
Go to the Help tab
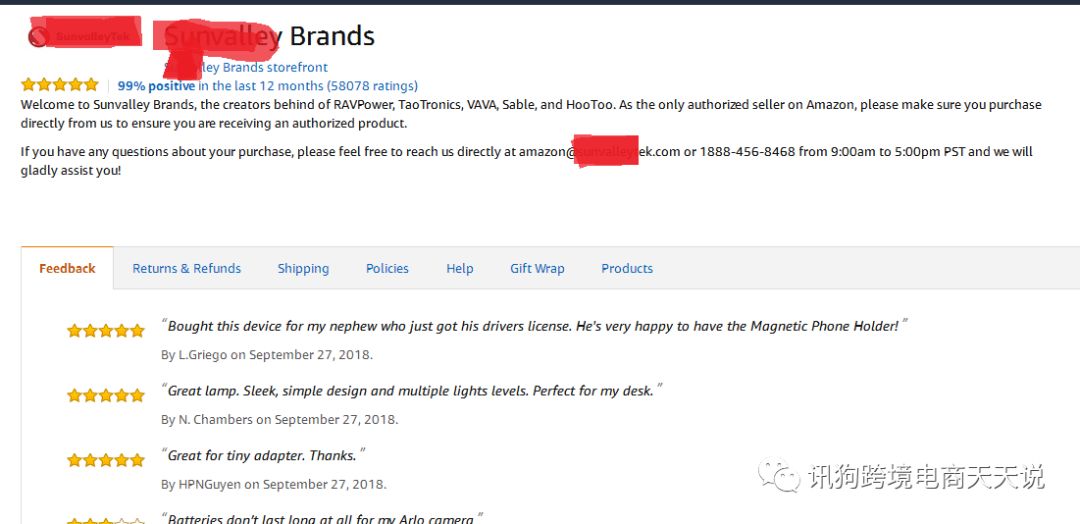click(x=460, y=268)
